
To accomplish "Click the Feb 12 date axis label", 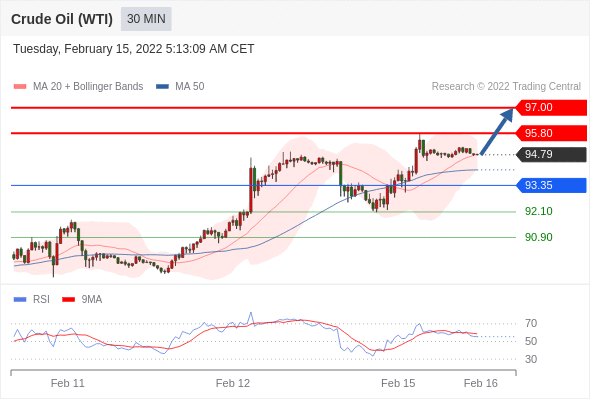I will point(233,383).
